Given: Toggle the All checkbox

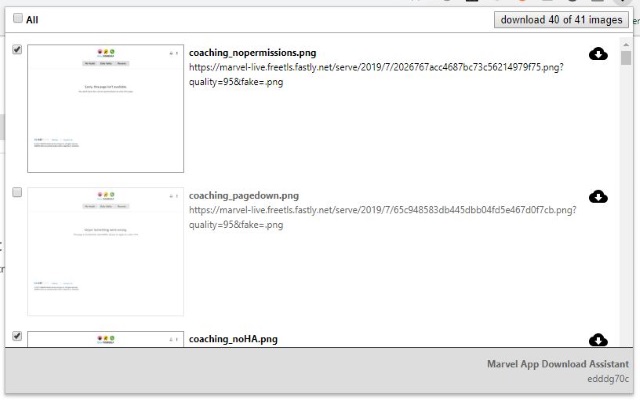Looking at the screenshot, I should [x=18, y=18].
